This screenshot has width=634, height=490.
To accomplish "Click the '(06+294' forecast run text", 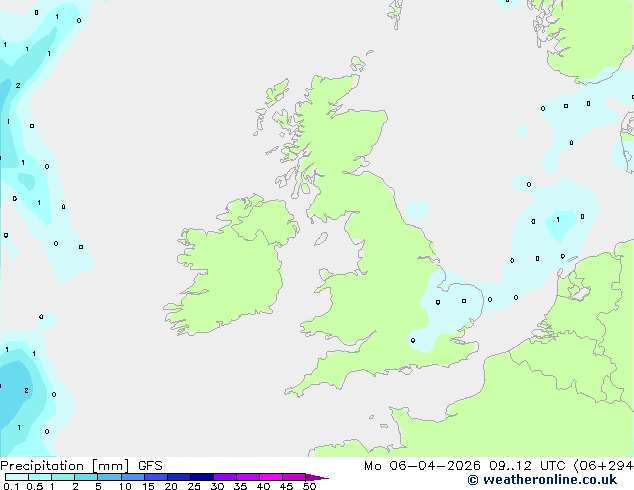I will [603, 466].
